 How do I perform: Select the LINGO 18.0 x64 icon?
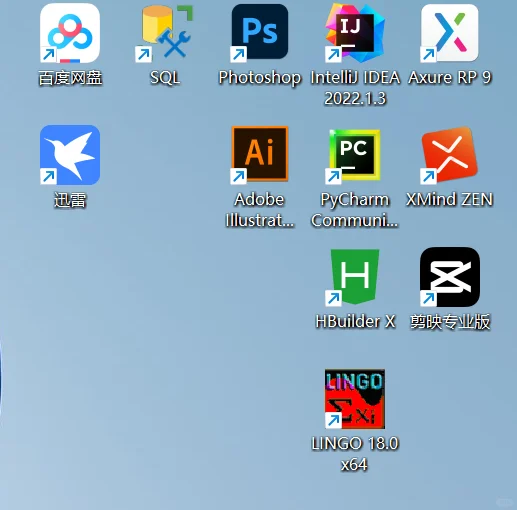[x=355, y=399]
